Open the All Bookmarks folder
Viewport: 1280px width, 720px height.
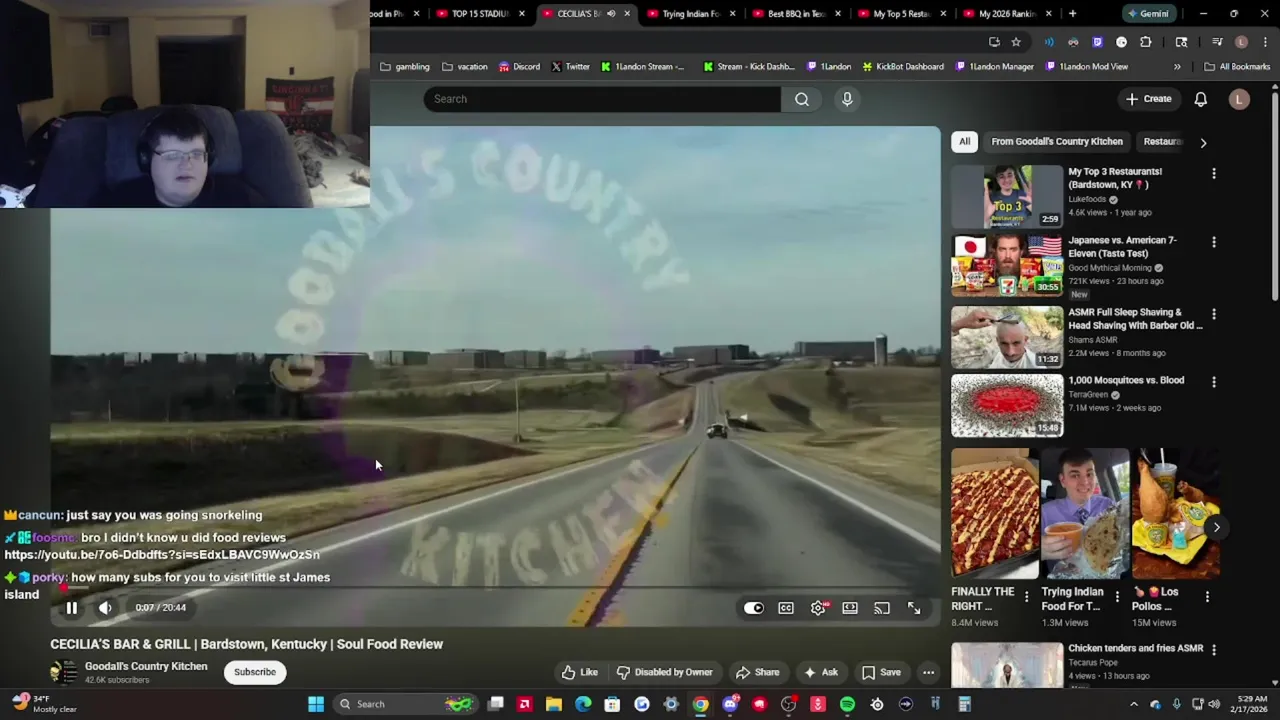click(x=1237, y=67)
